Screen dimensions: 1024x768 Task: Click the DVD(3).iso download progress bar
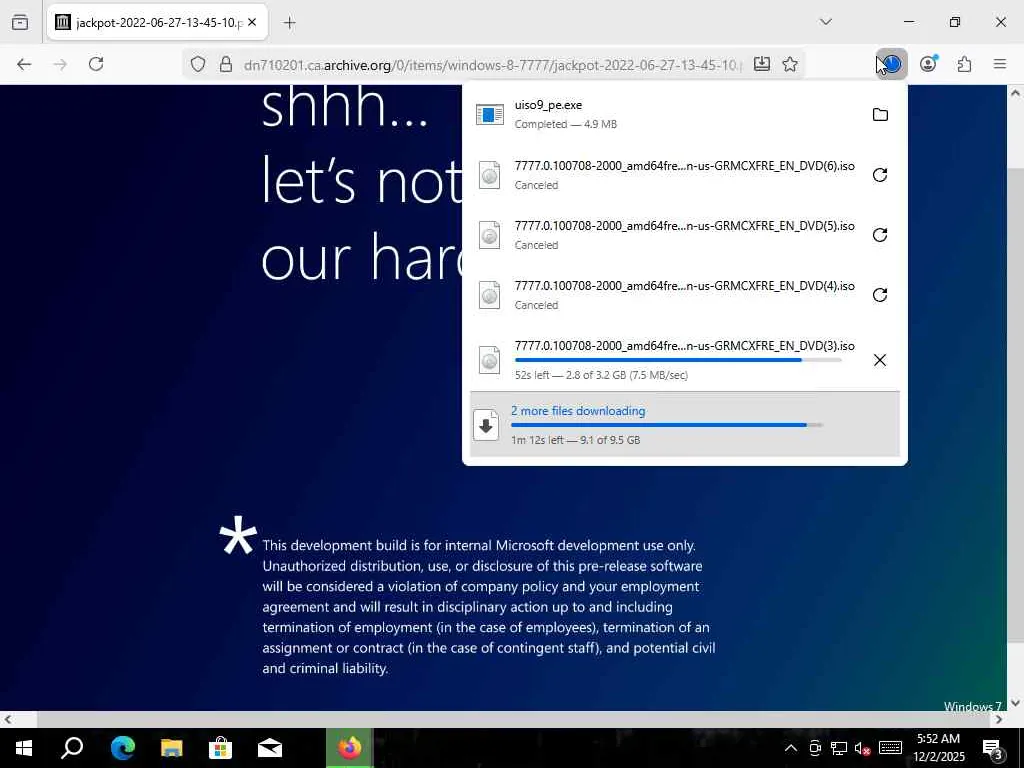[x=678, y=360]
